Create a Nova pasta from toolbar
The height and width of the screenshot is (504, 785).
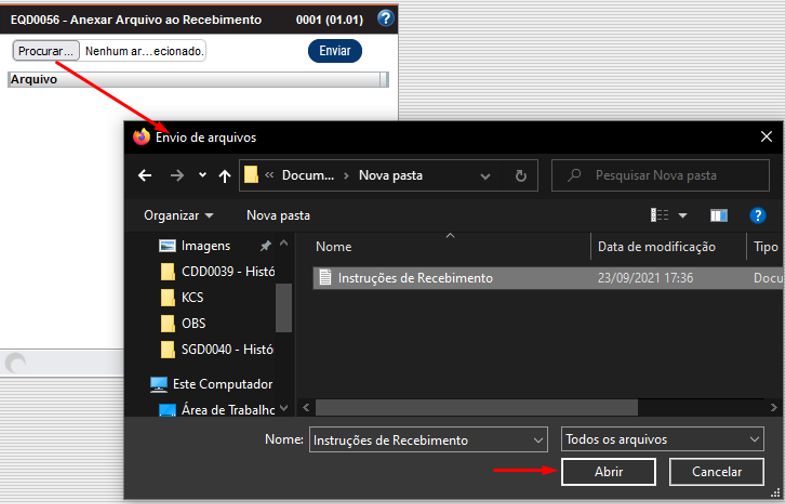pos(278,215)
